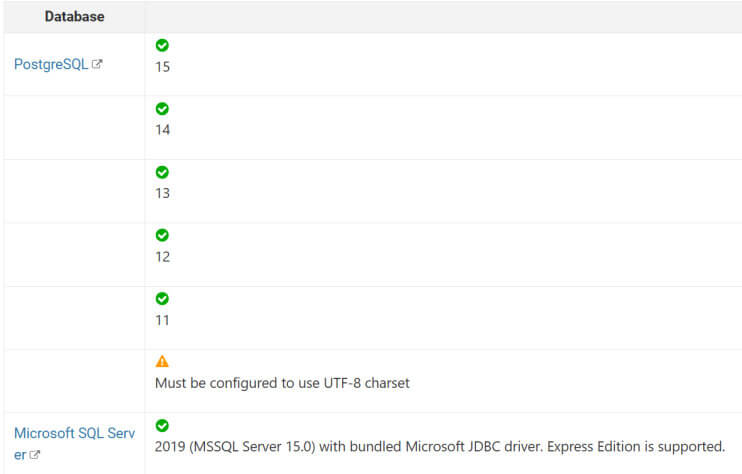Viewport: 742px width, 474px height.
Task: Click the PostgreSQL version 15 text
Action: click(162, 67)
